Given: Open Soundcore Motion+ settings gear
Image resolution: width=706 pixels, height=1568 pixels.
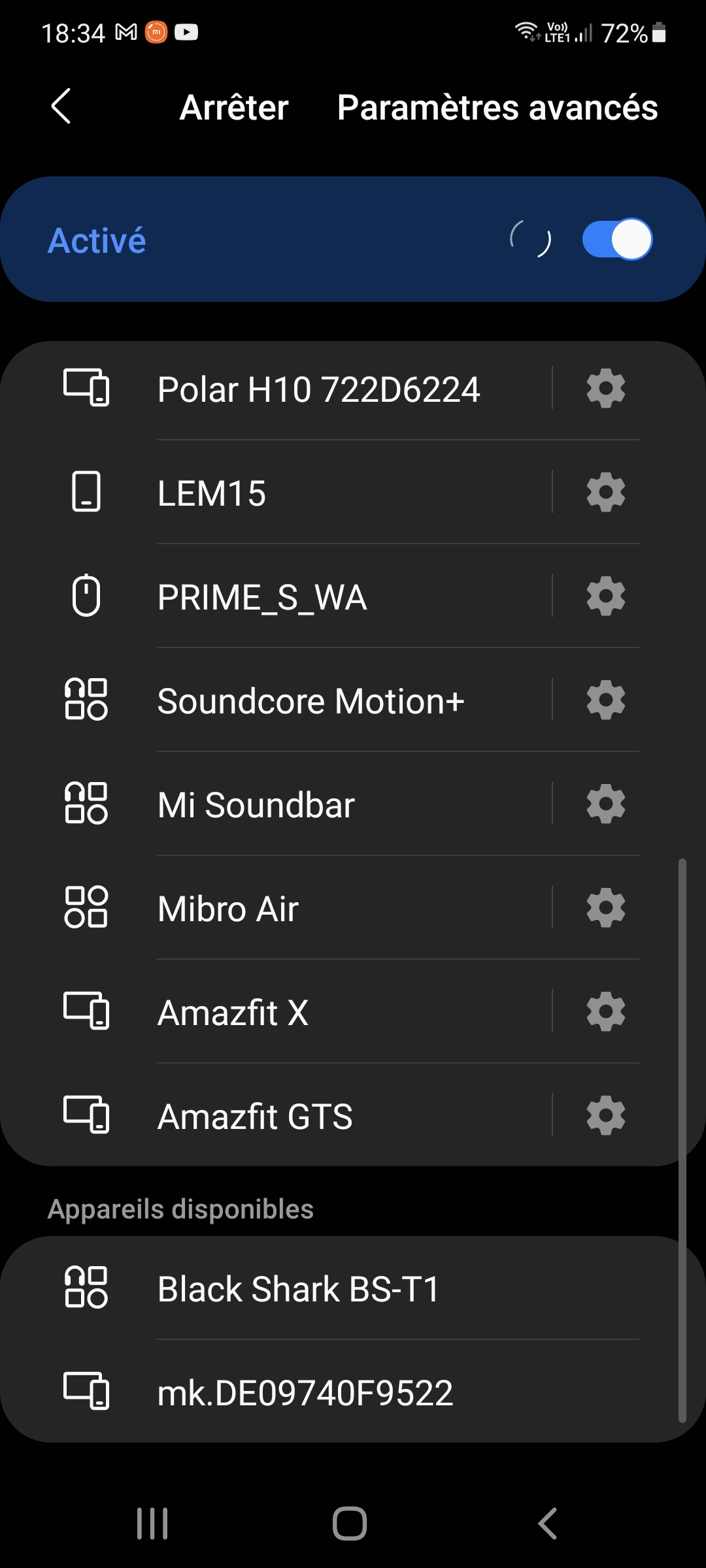Looking at the screenshot, I should pos(606,700).
